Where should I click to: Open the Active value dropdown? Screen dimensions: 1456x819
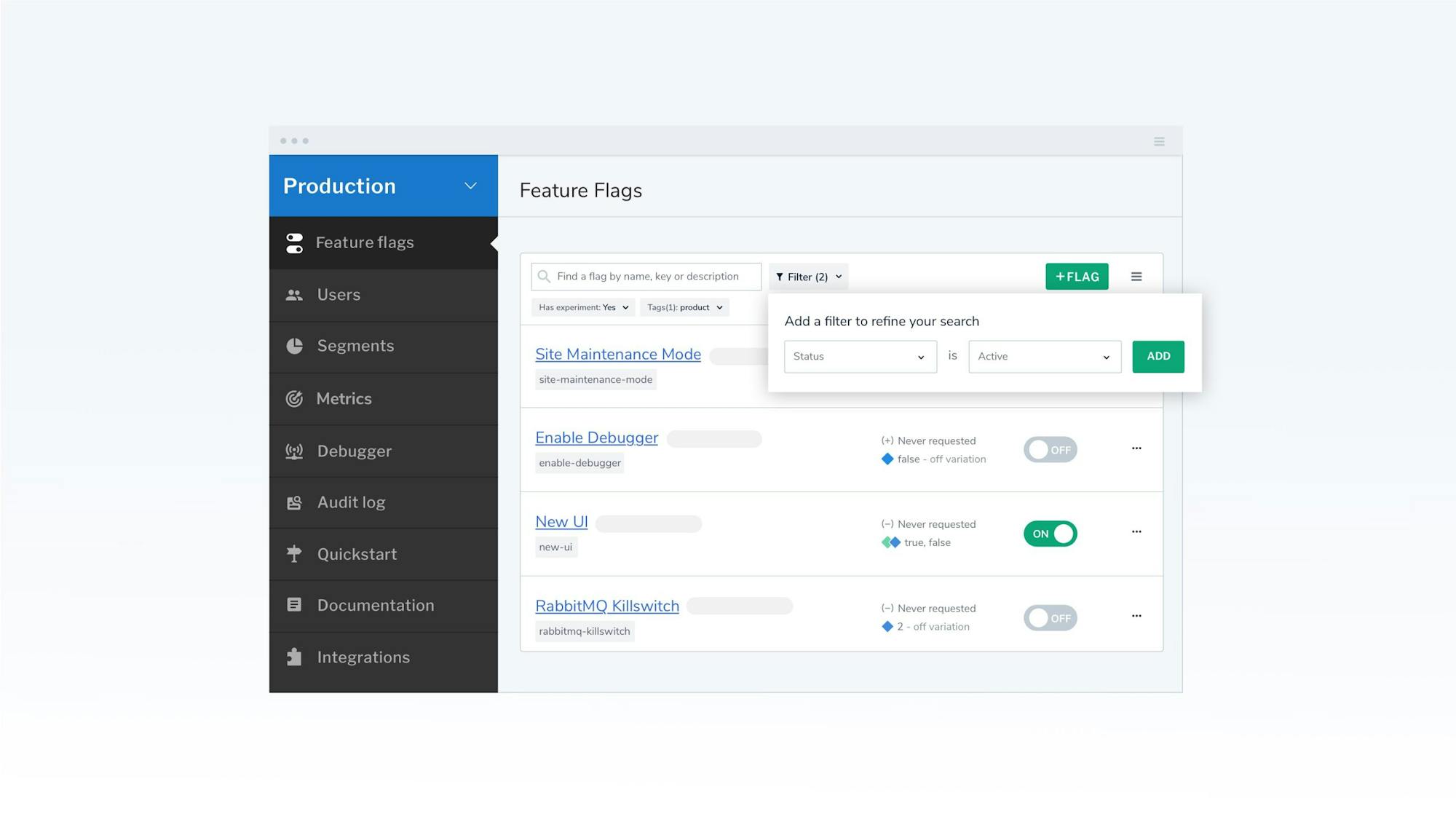point(1044,356)
